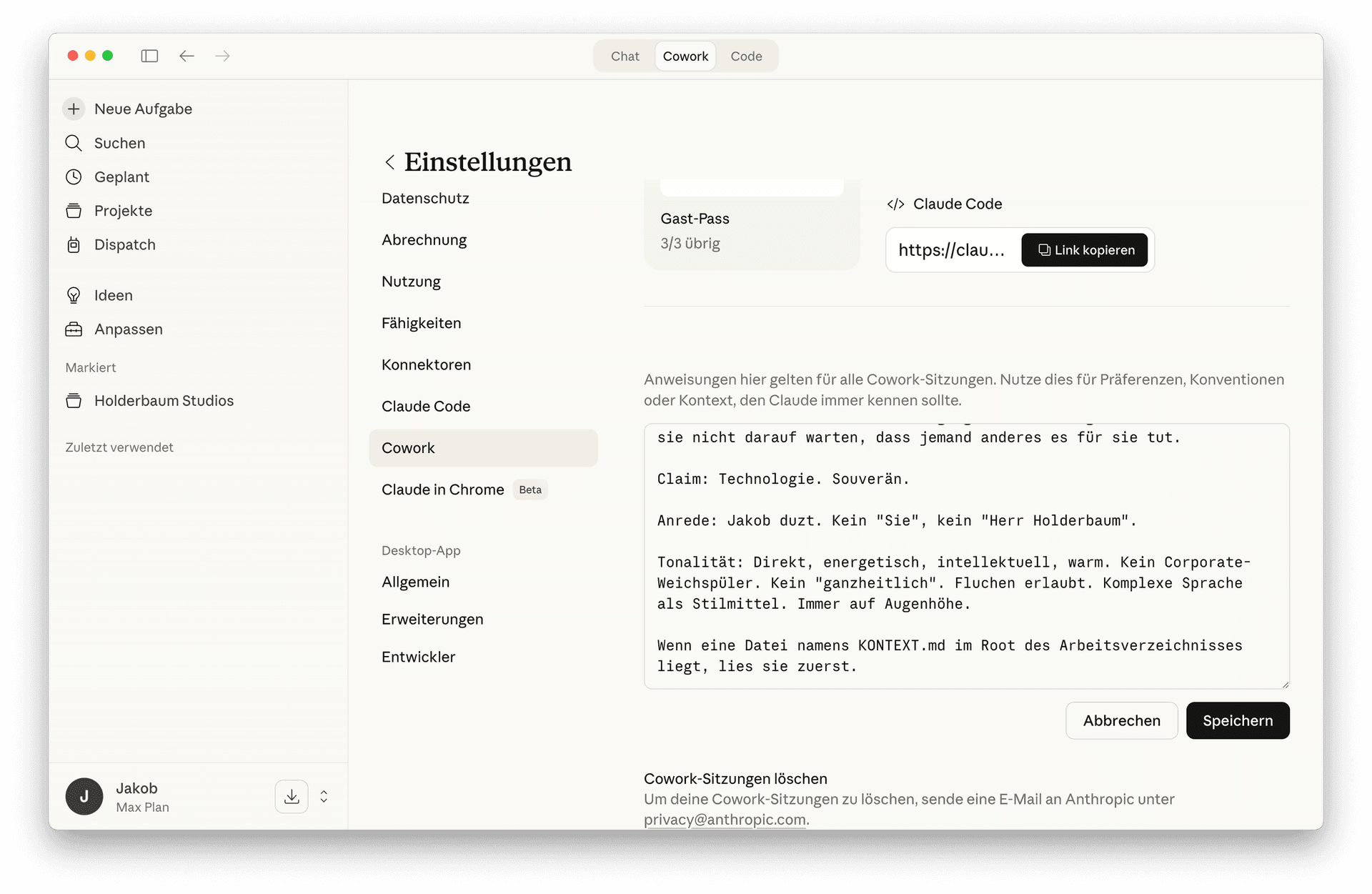The image size is (1372, 894).
Task: Switch to the Code tab
Action: [x=746, y=56]
